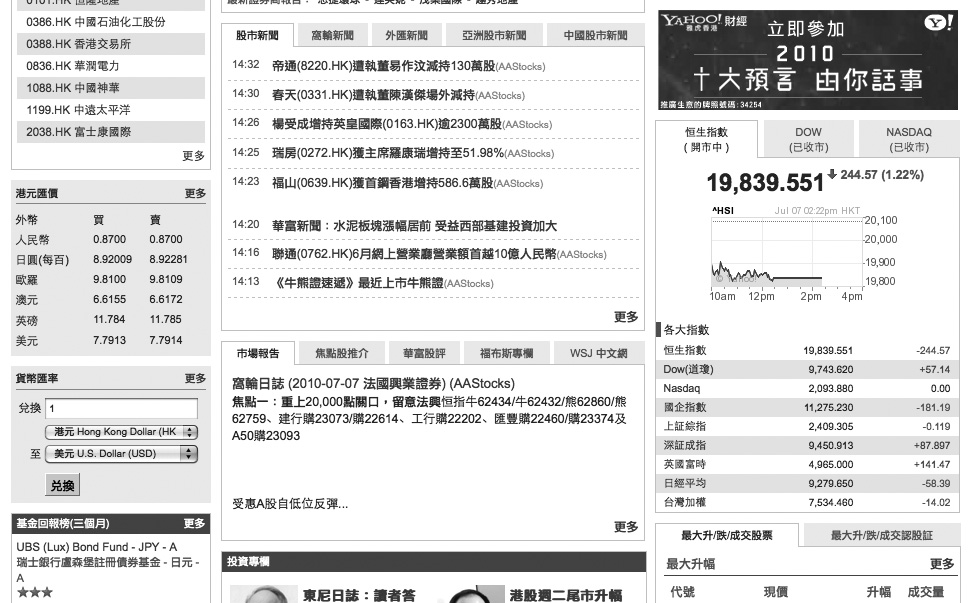Select the WSJ 中文網 tab

[598, 353]
